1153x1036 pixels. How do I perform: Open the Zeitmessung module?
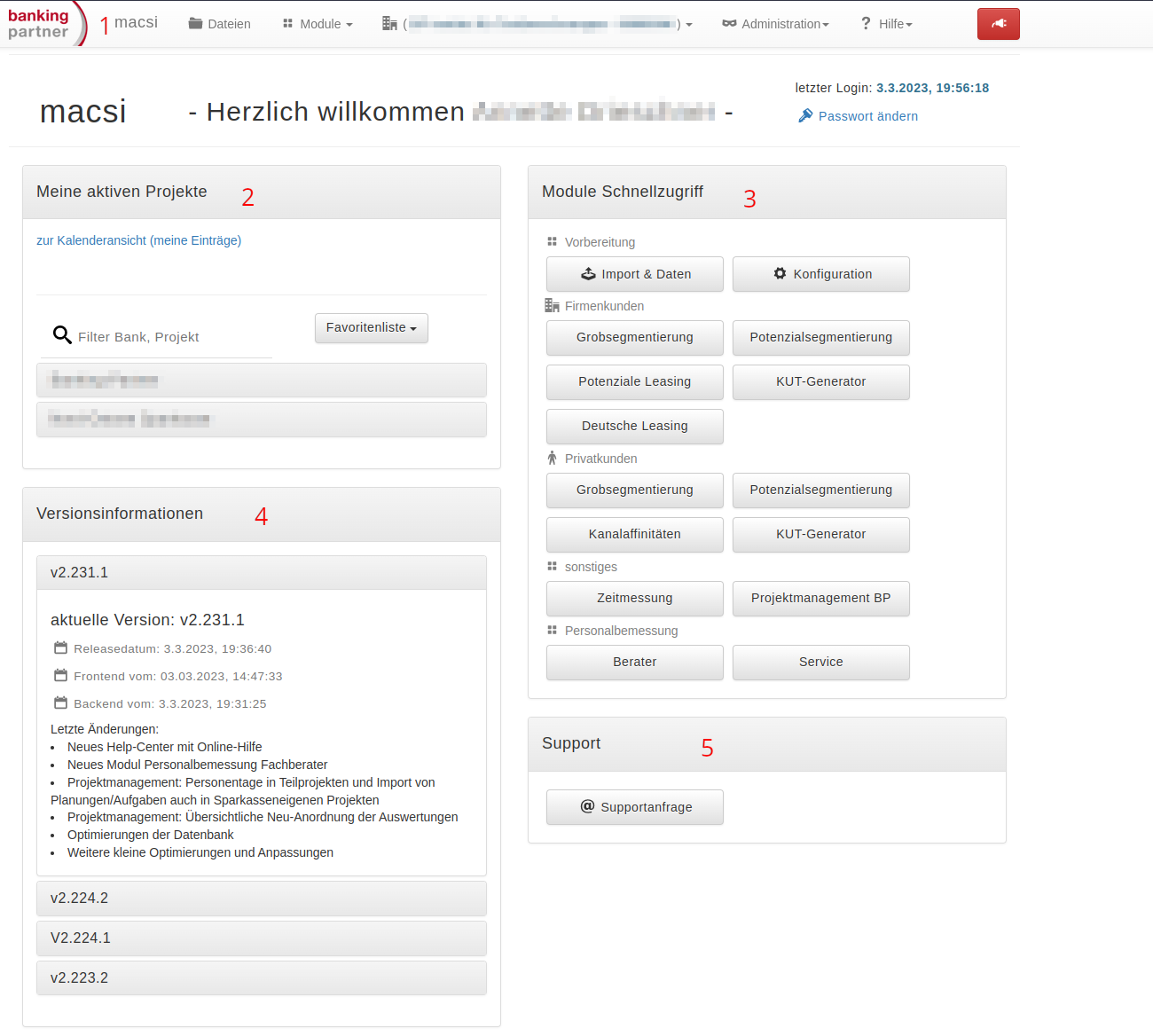635,599
